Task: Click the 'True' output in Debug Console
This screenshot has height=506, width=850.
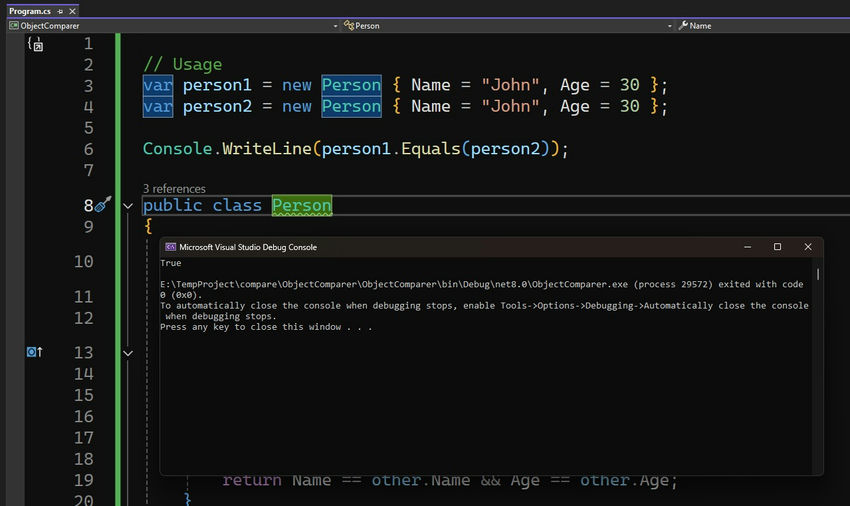Action: tap(171, 263)
